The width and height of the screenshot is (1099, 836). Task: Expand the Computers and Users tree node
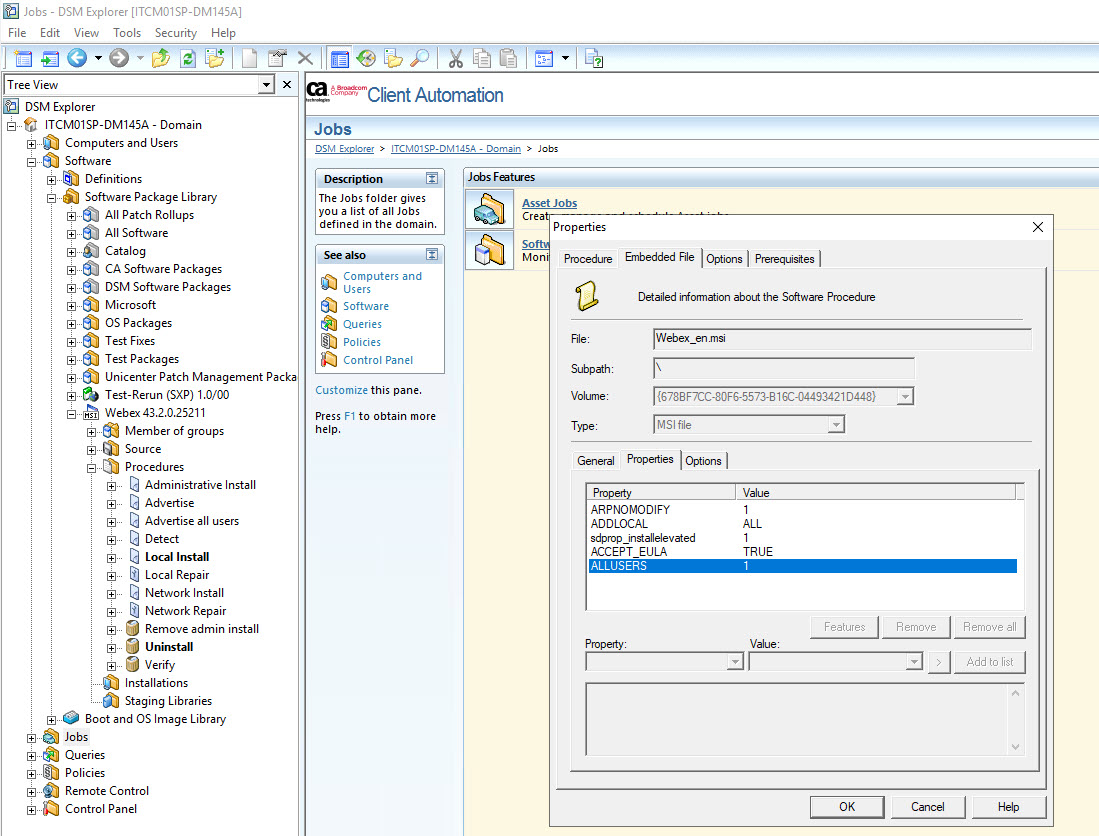[32, 144]
